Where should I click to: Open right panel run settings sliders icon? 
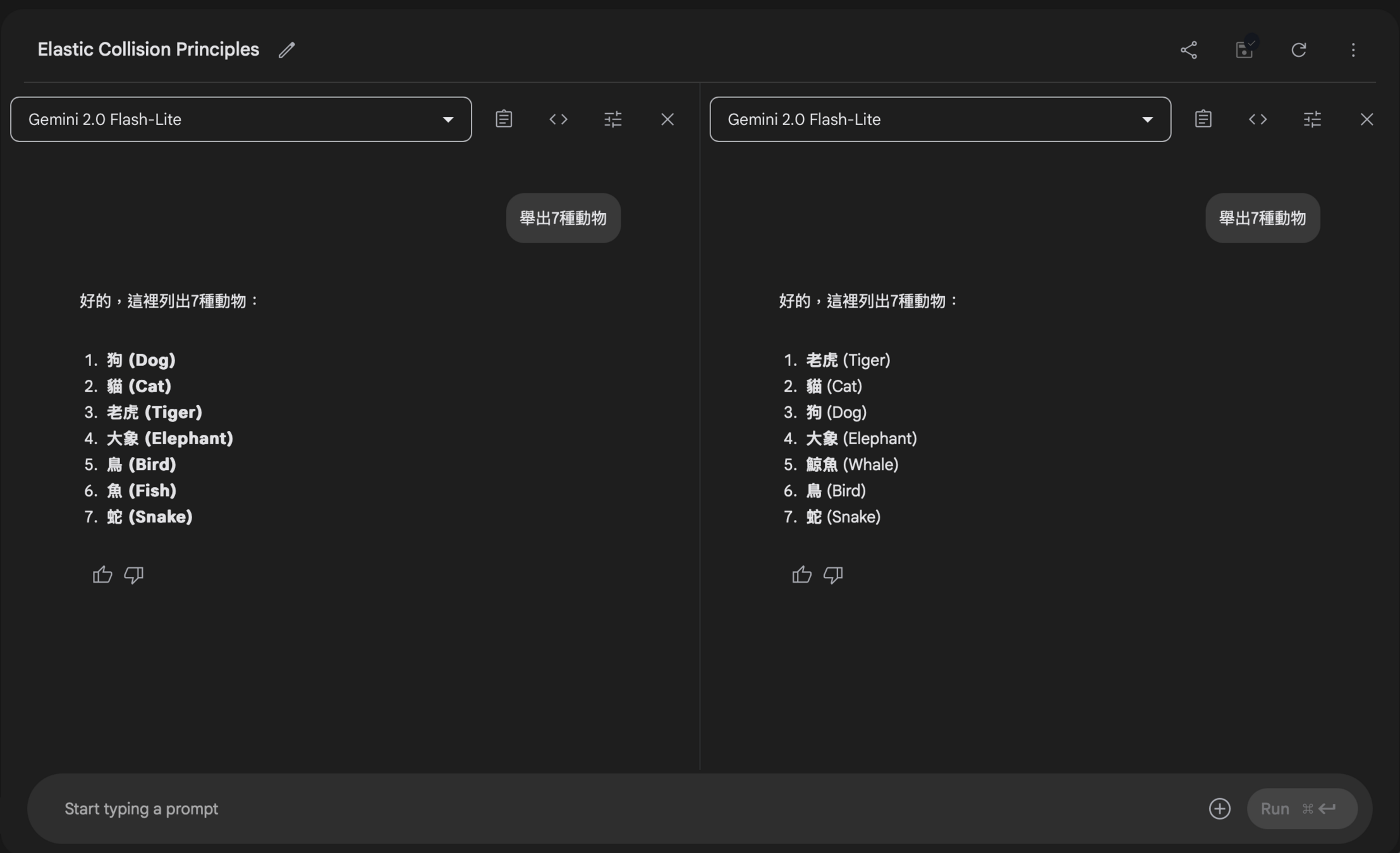[x=1312, y=119]
